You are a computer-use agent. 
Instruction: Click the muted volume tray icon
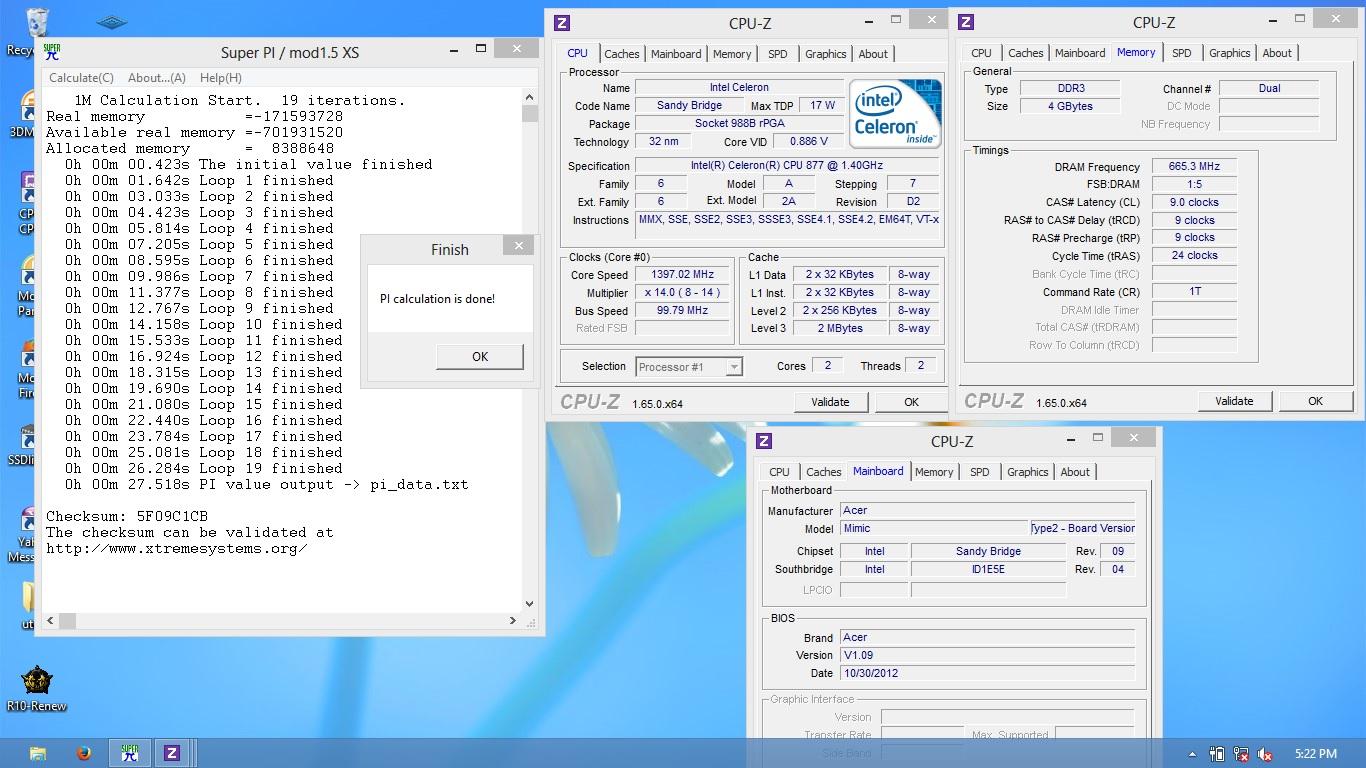[1265, 754]
